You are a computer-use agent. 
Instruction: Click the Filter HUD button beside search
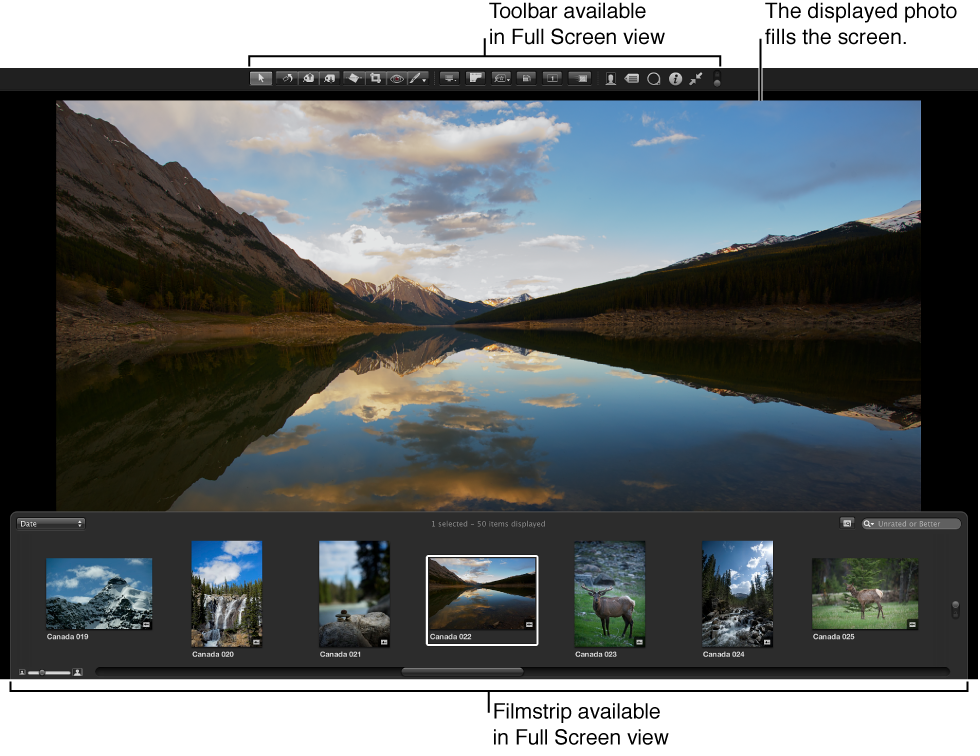pos(847,523)
